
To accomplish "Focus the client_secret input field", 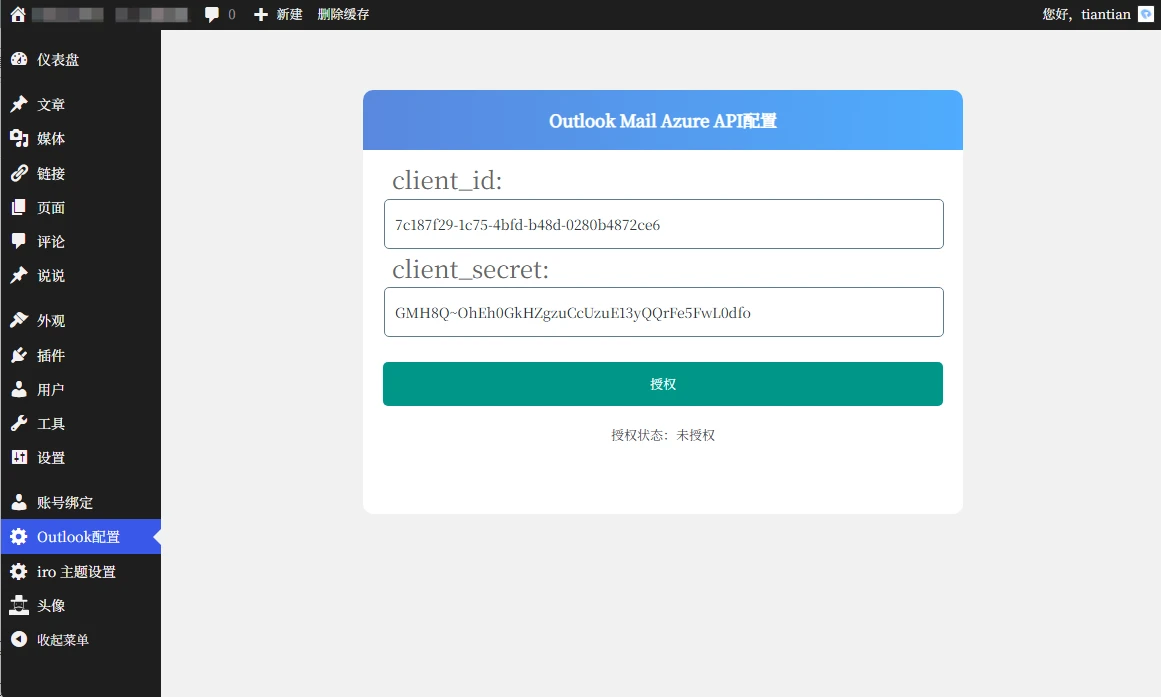I will coord(663,312).
